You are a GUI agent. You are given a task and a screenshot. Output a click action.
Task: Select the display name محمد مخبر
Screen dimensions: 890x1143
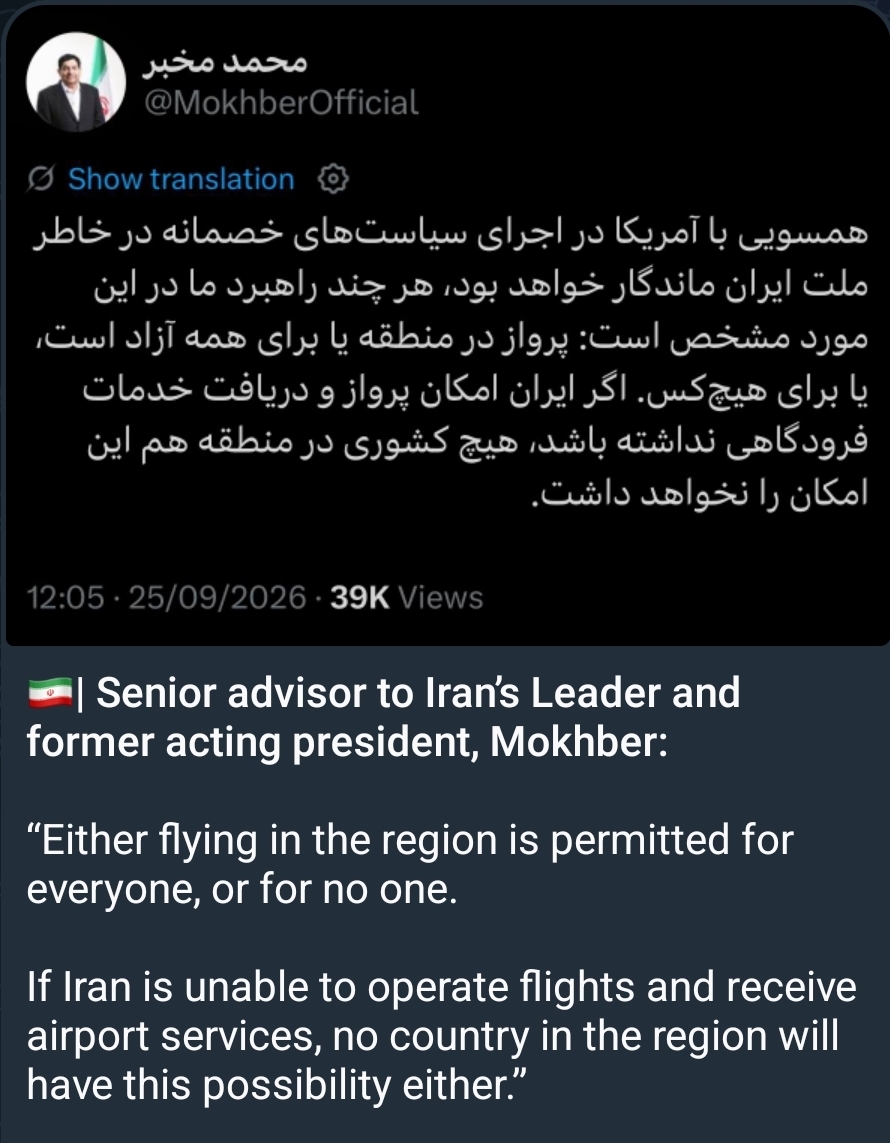coord(225,62)
